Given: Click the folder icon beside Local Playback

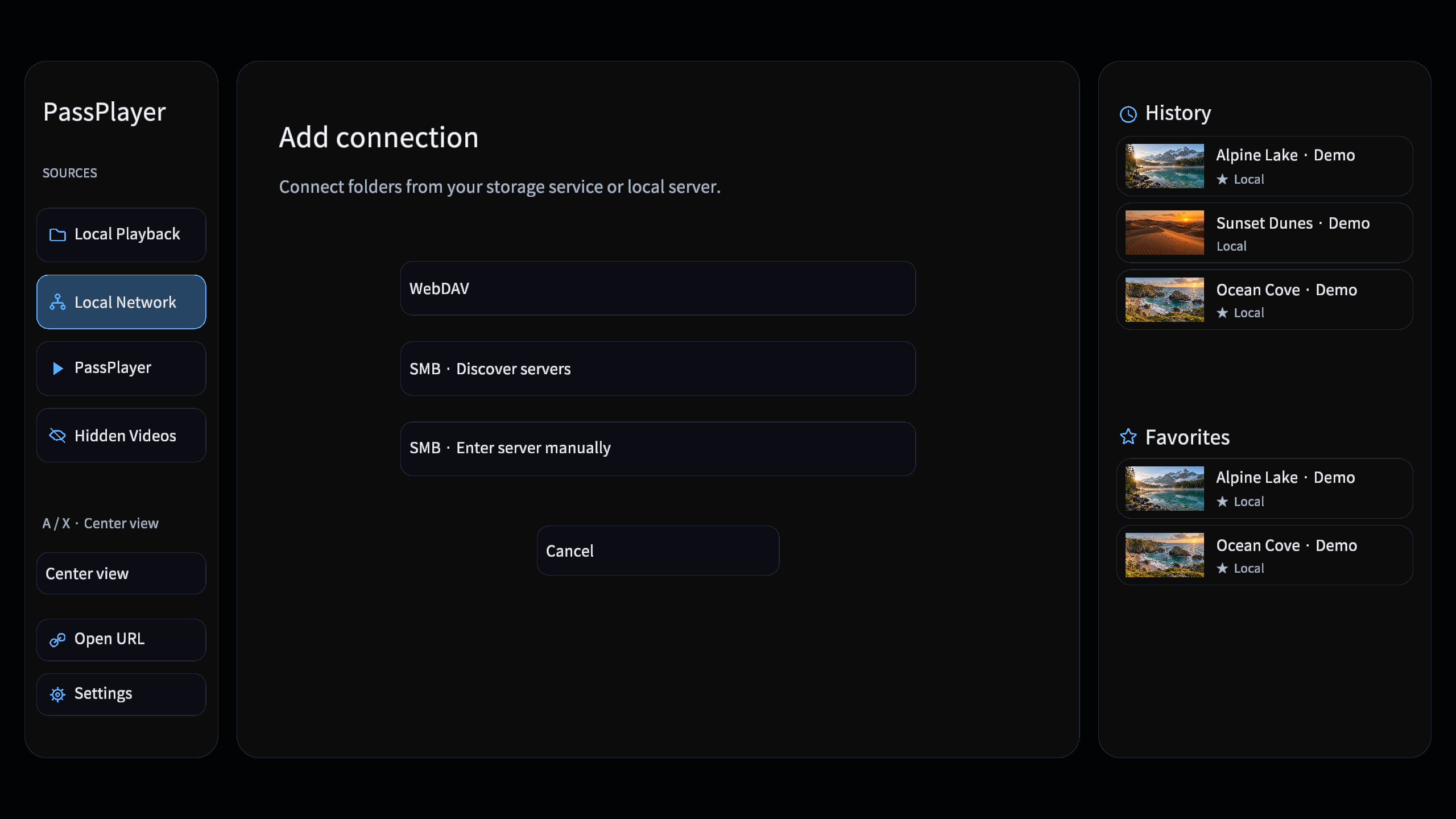Looking at the screenshot, I should point(57,235).
